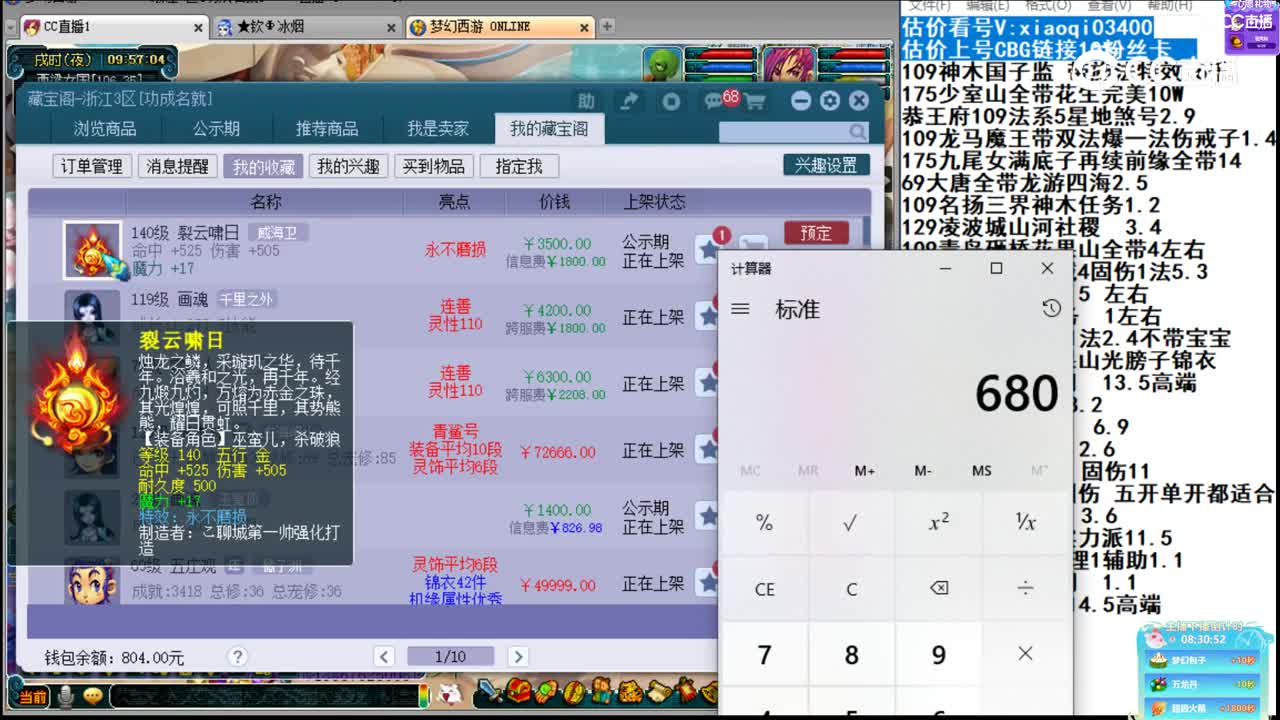Switch to 浏览商品 tab
The height and width of the screenshot is (720, 1280).
(105, 128)
